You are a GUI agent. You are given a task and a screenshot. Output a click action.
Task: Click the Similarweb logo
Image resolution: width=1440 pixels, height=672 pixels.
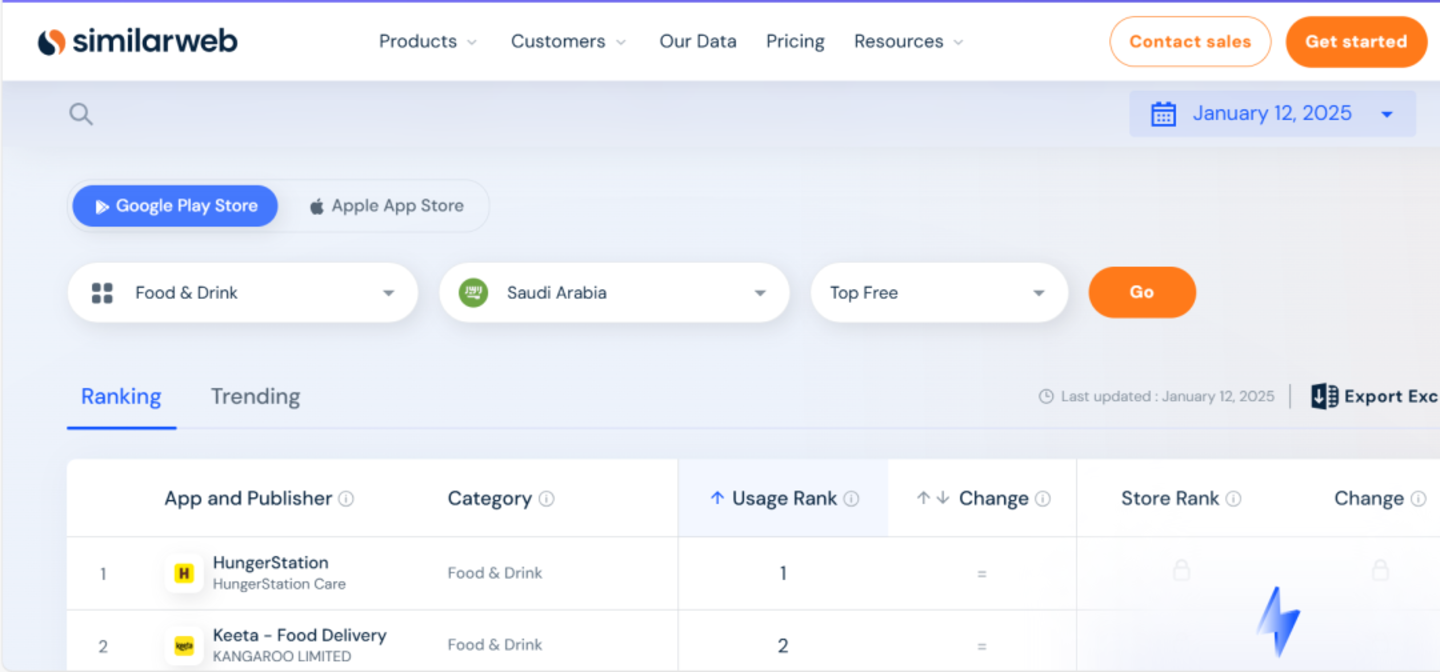tap(138, 41)
